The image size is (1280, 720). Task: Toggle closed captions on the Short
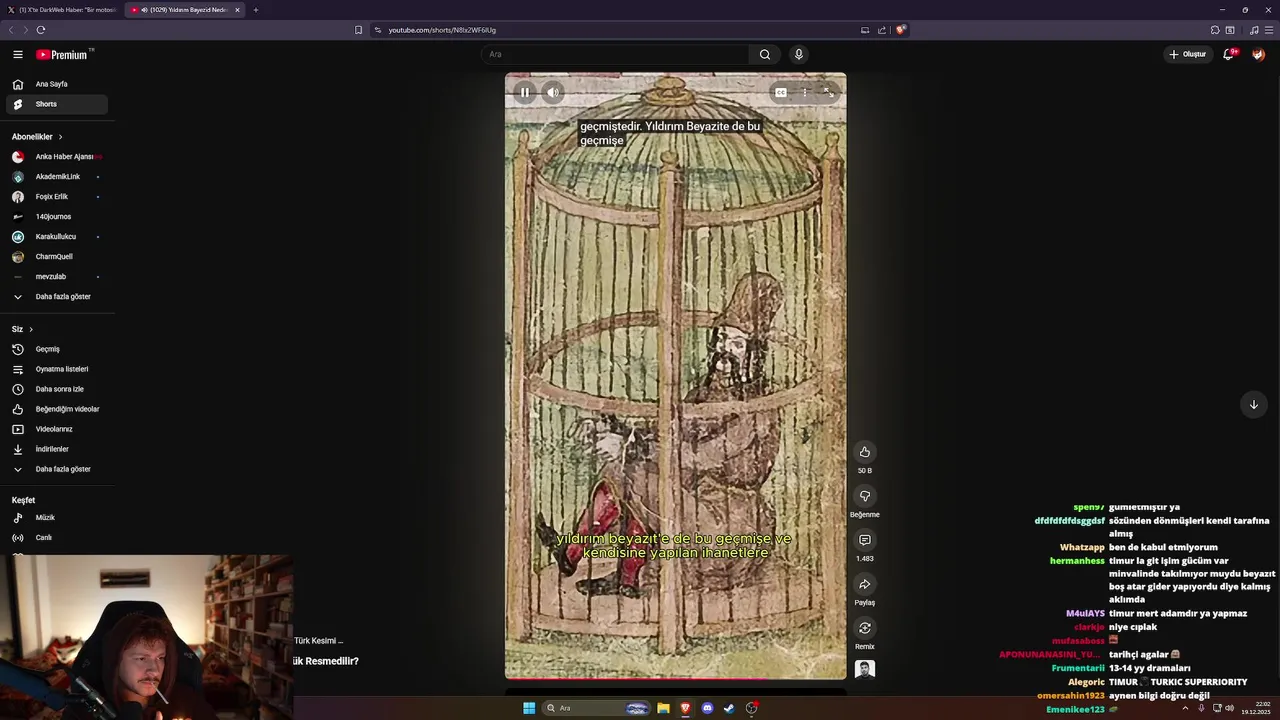[x=781, y=92]
